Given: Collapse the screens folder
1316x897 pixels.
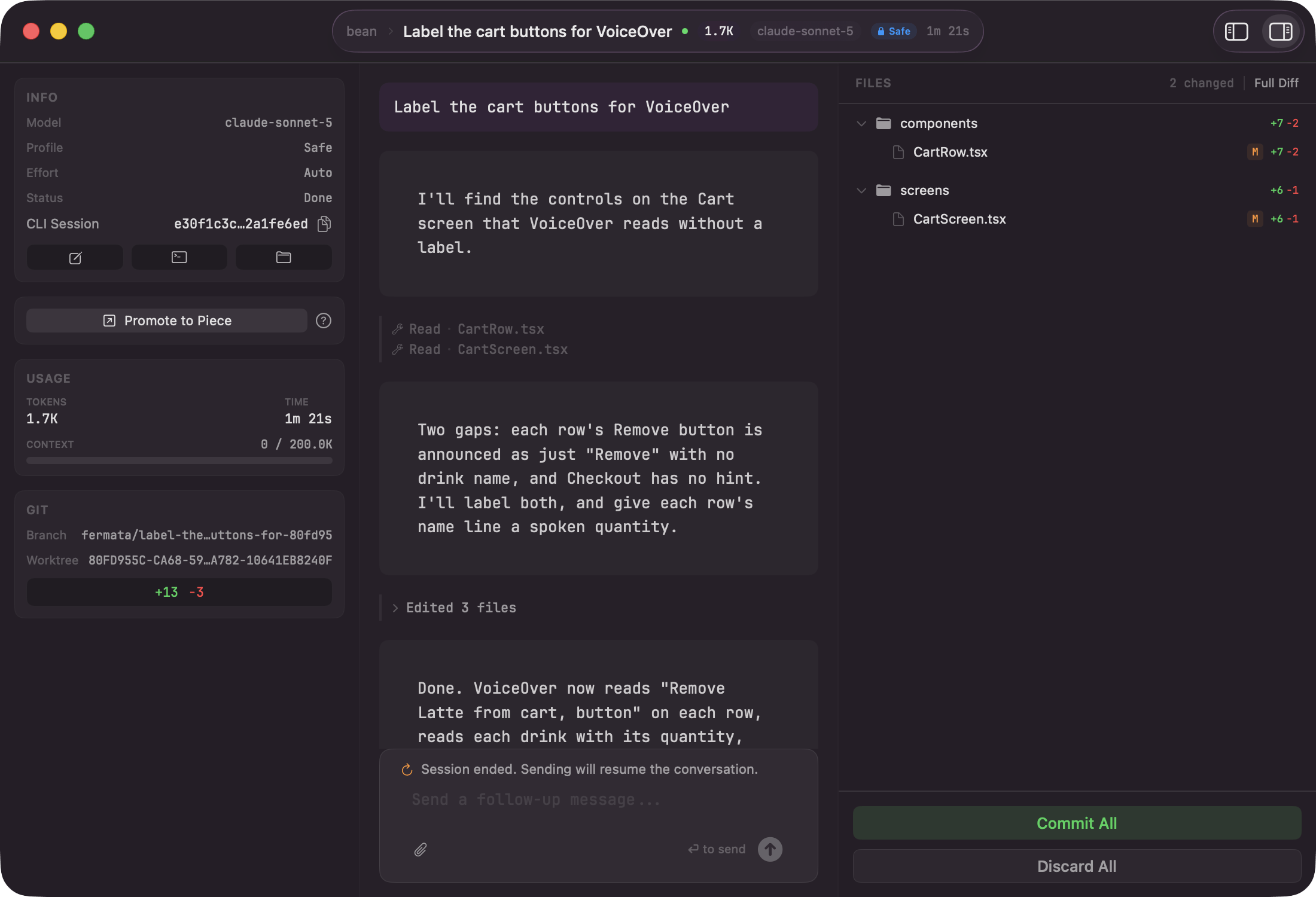Looking at the screenshot, I should pos(861,190).
